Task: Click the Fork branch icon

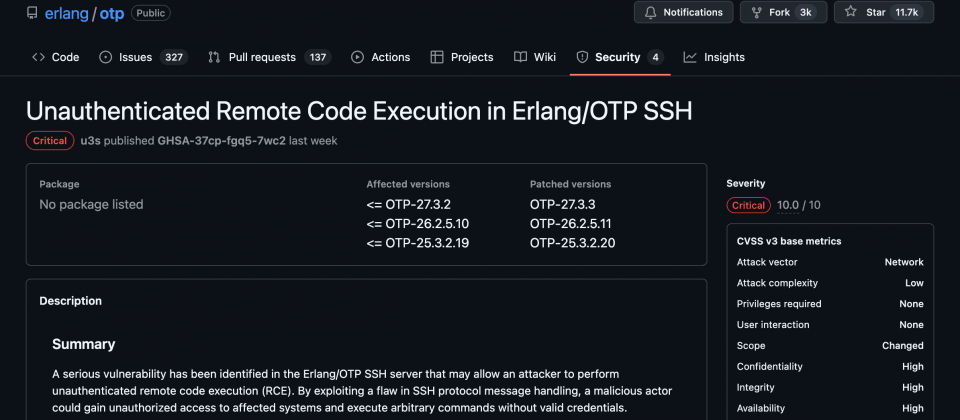Action: (756, 12)
